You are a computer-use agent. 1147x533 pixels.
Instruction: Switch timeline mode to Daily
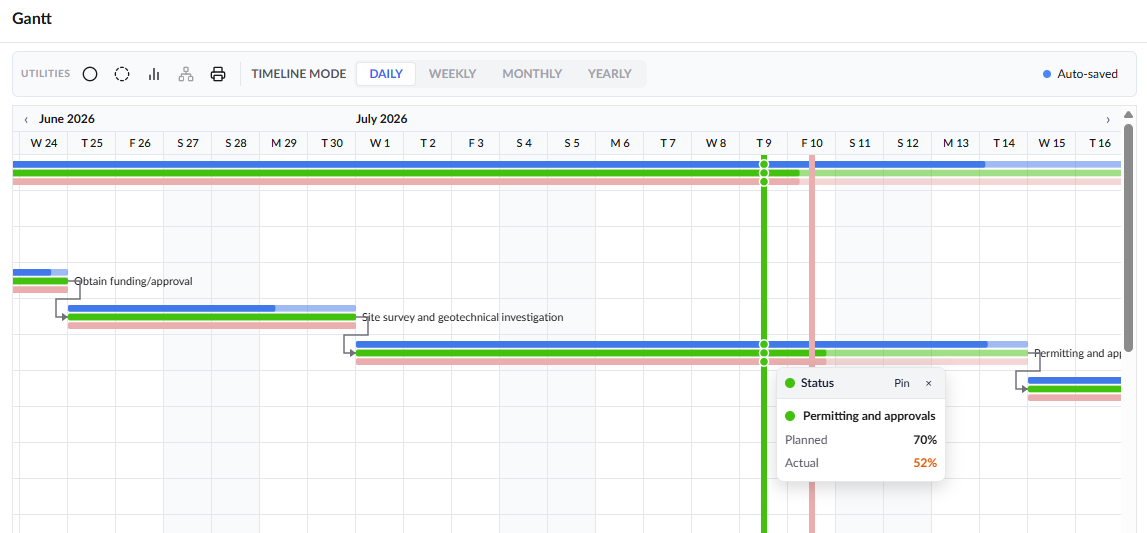point(386,74)
